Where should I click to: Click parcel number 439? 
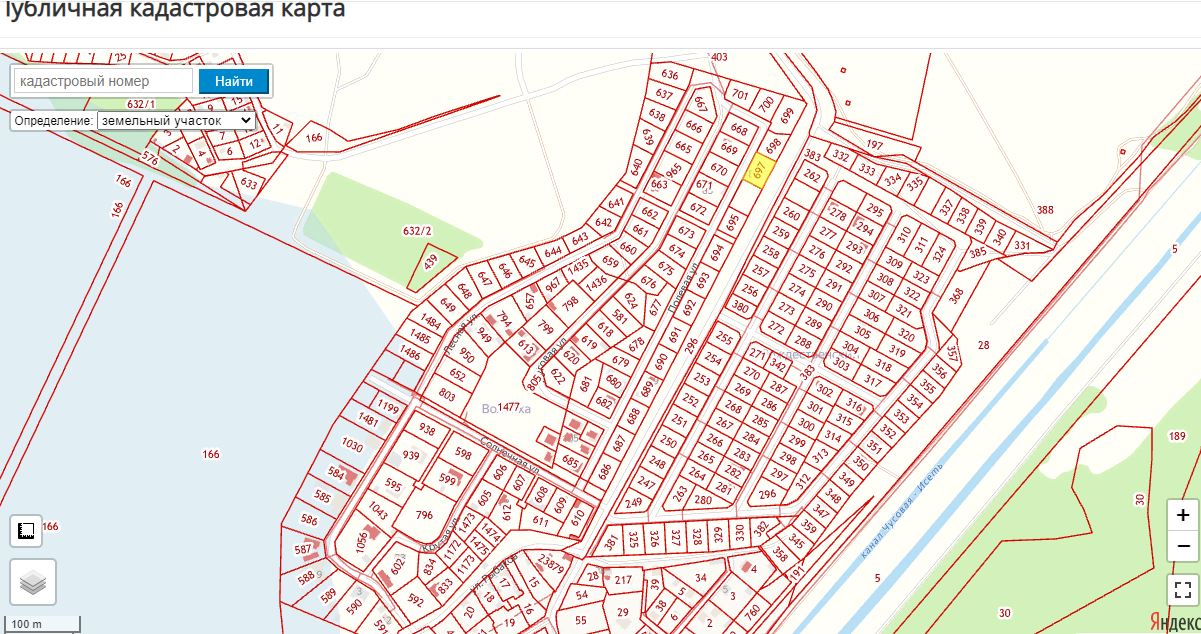coord(431,262)
